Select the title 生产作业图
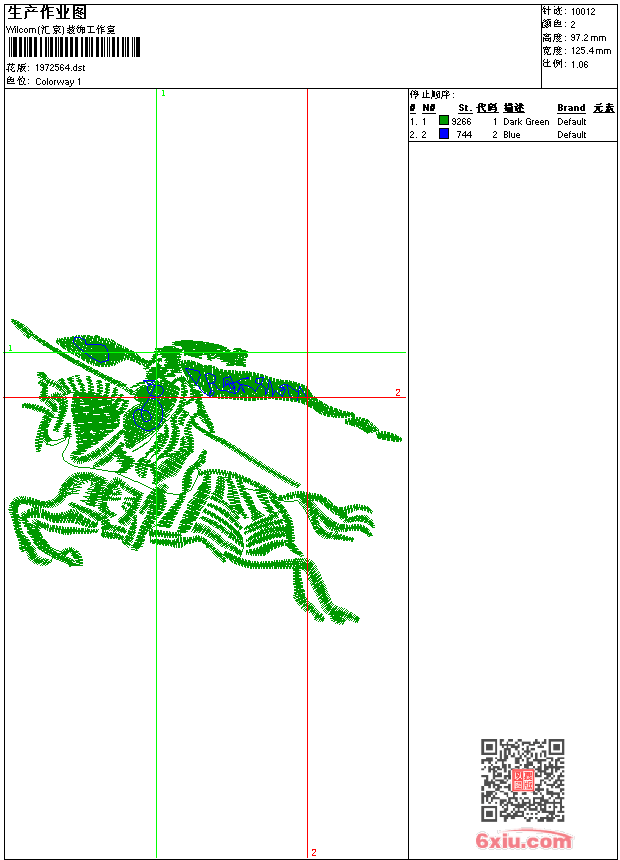Screen dimensions: 620x860 coord(47,12)
